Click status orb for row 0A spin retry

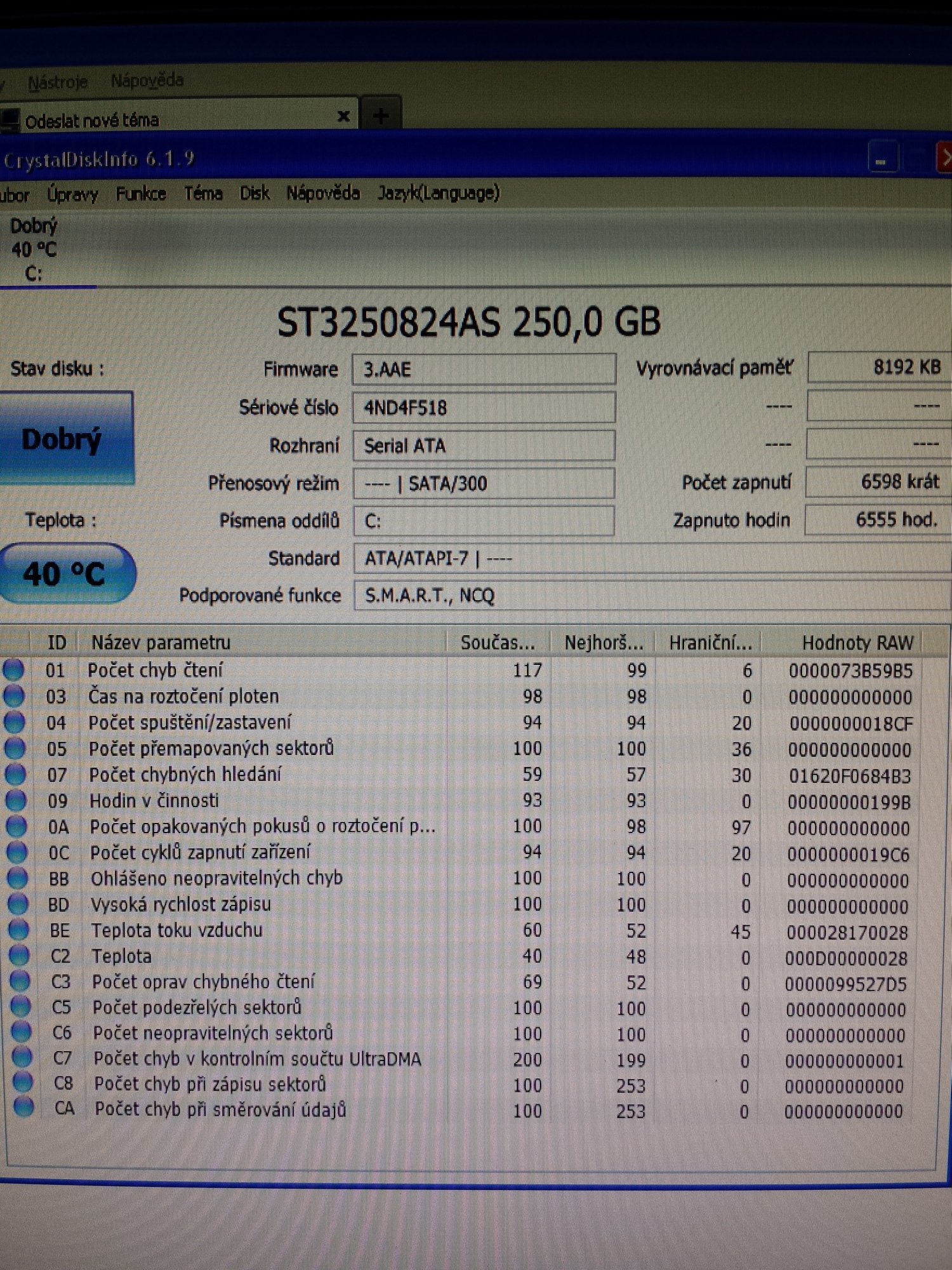click(17, 826)
